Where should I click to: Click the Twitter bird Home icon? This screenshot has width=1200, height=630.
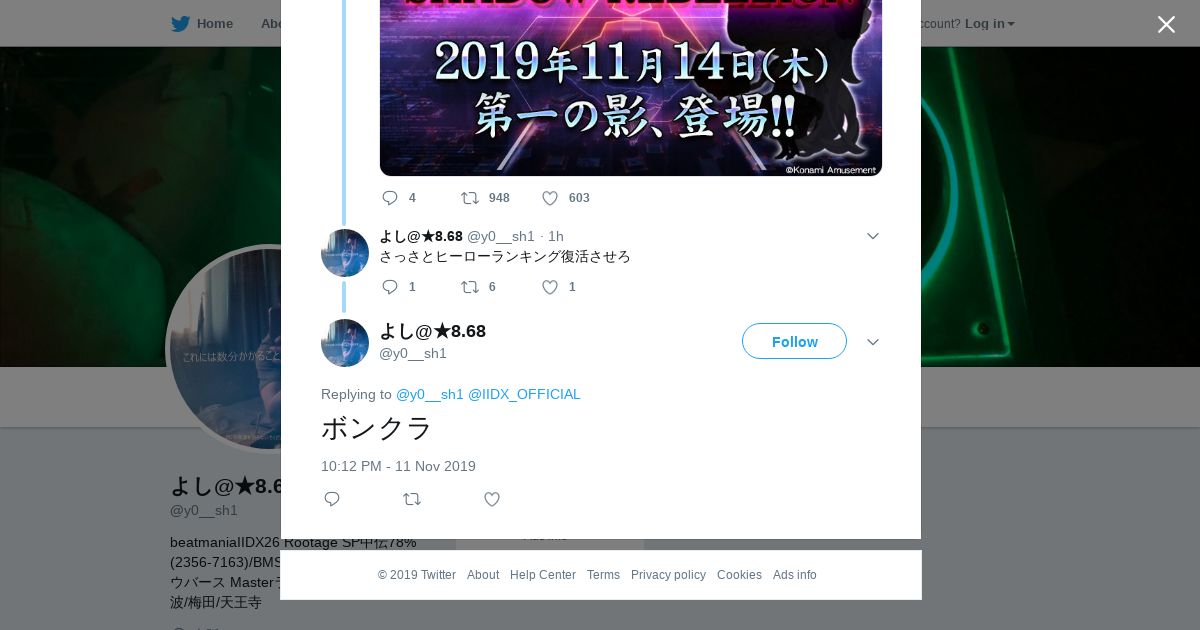pyautogui.click(x=180, y=24)
